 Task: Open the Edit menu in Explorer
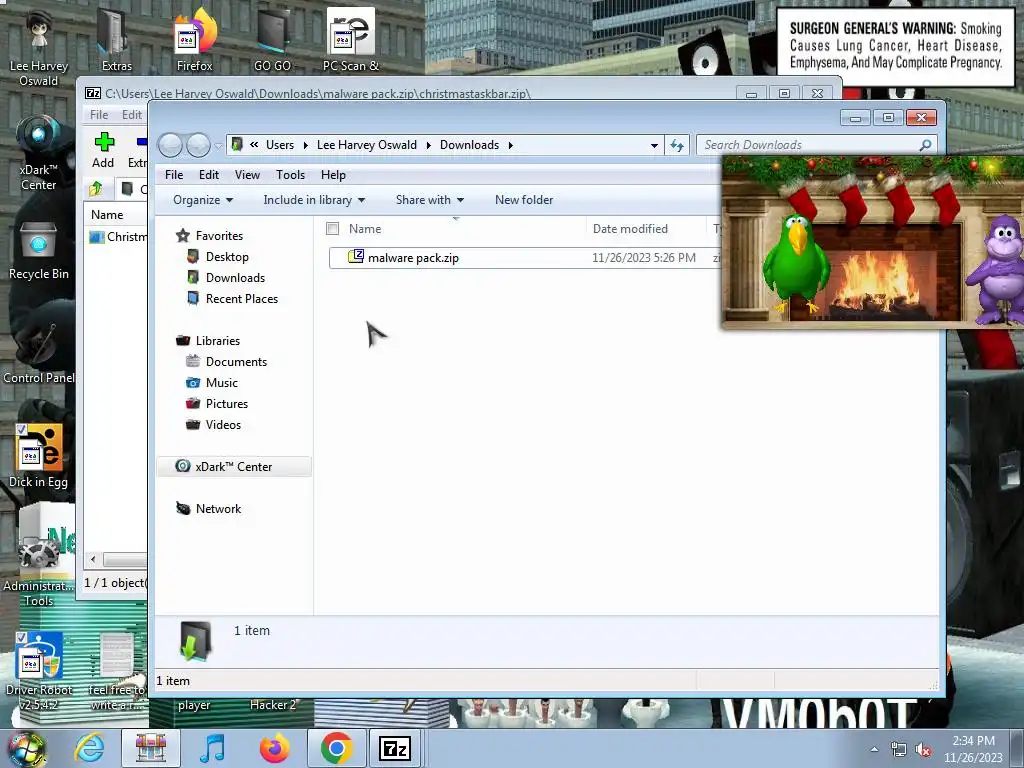click(209, 175)
